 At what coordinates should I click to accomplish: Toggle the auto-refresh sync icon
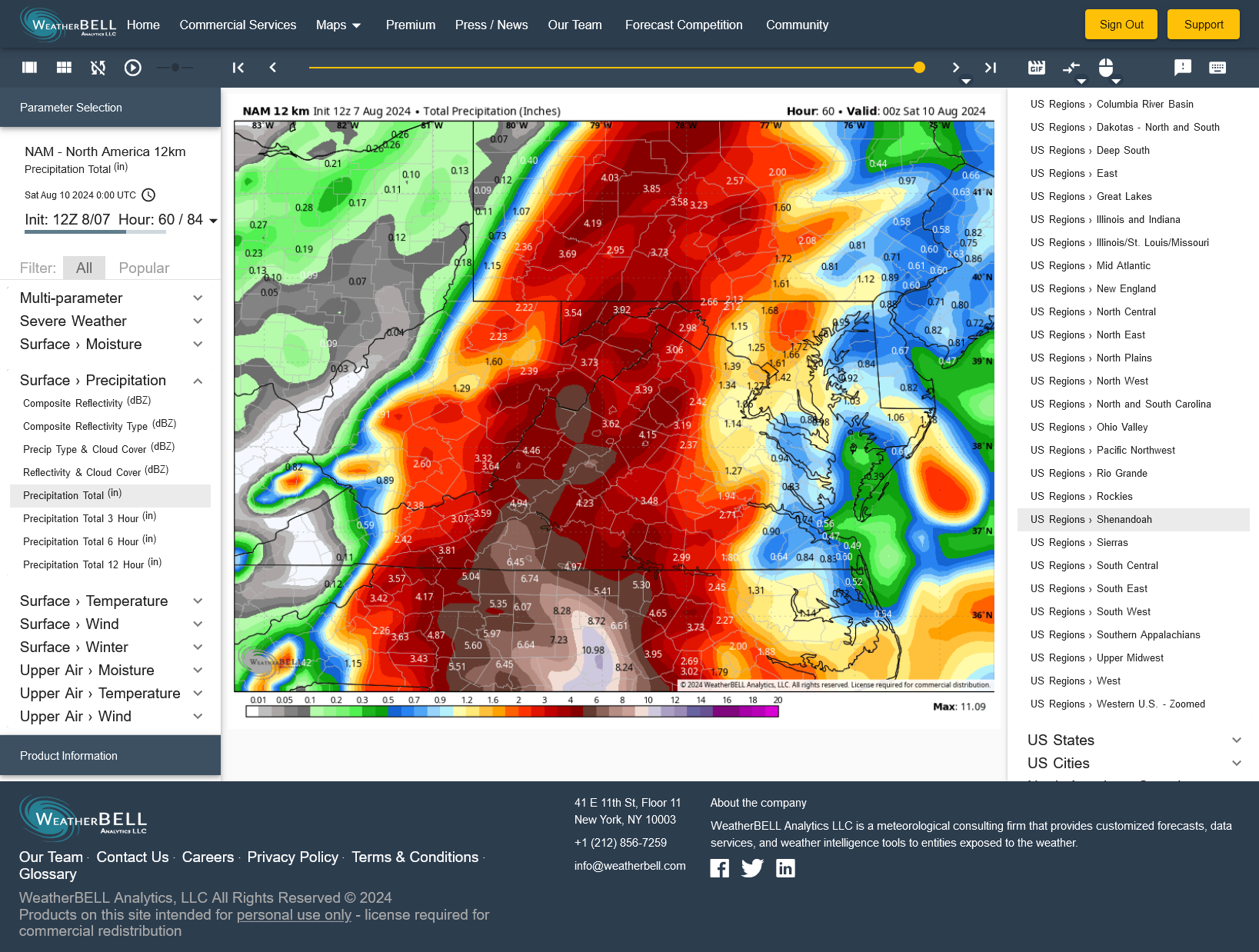[98, 68]
